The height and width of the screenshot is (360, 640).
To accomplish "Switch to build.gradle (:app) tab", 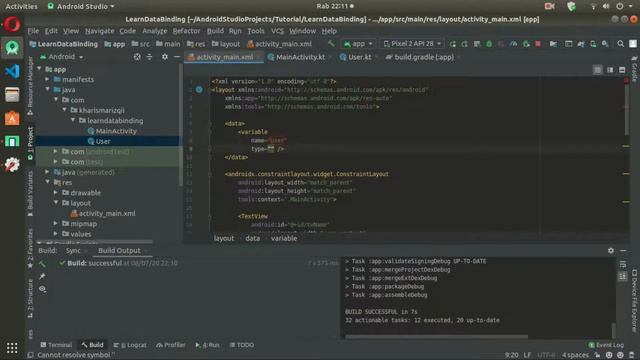I will tap(423, 57).
